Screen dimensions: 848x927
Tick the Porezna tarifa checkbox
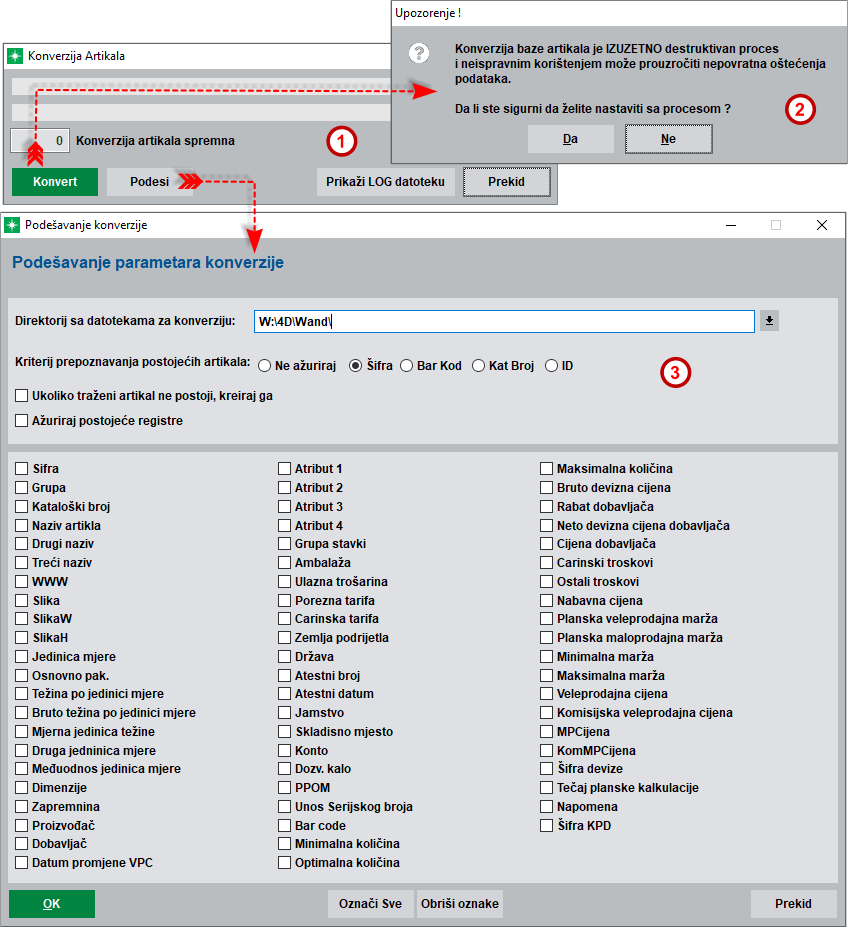285,600
